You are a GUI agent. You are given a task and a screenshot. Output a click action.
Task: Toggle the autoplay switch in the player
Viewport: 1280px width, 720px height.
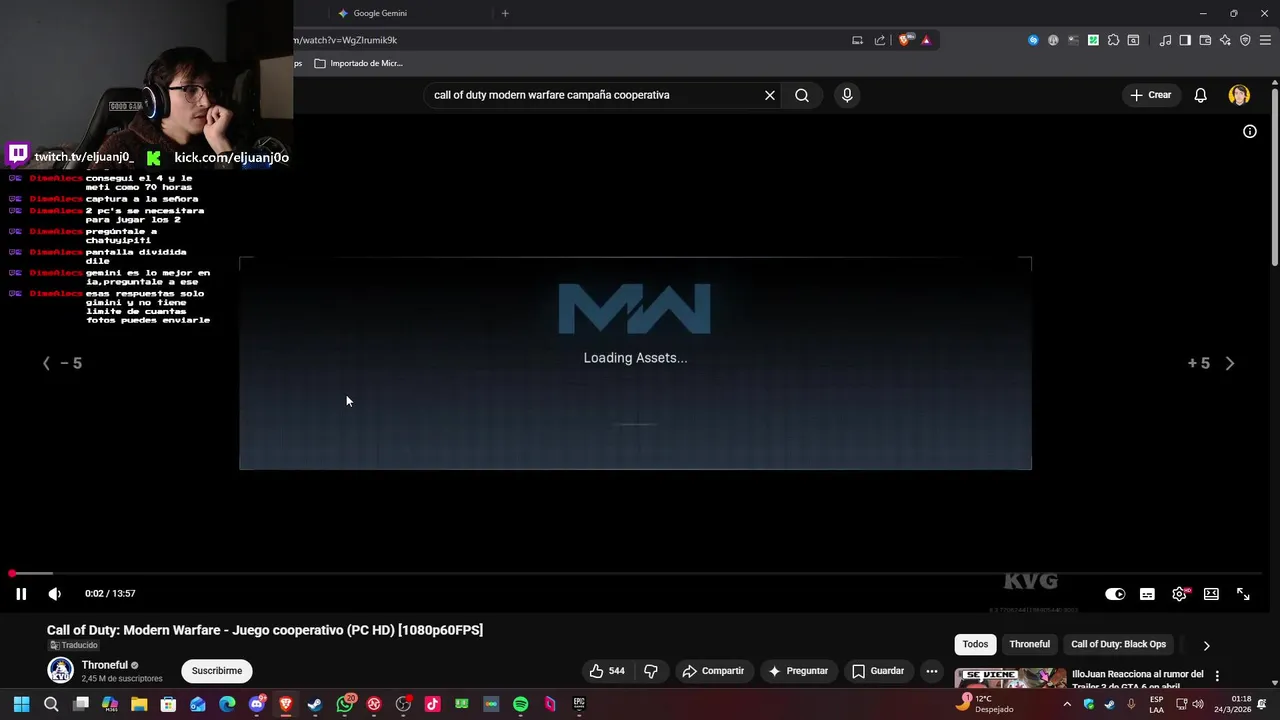1115,594
